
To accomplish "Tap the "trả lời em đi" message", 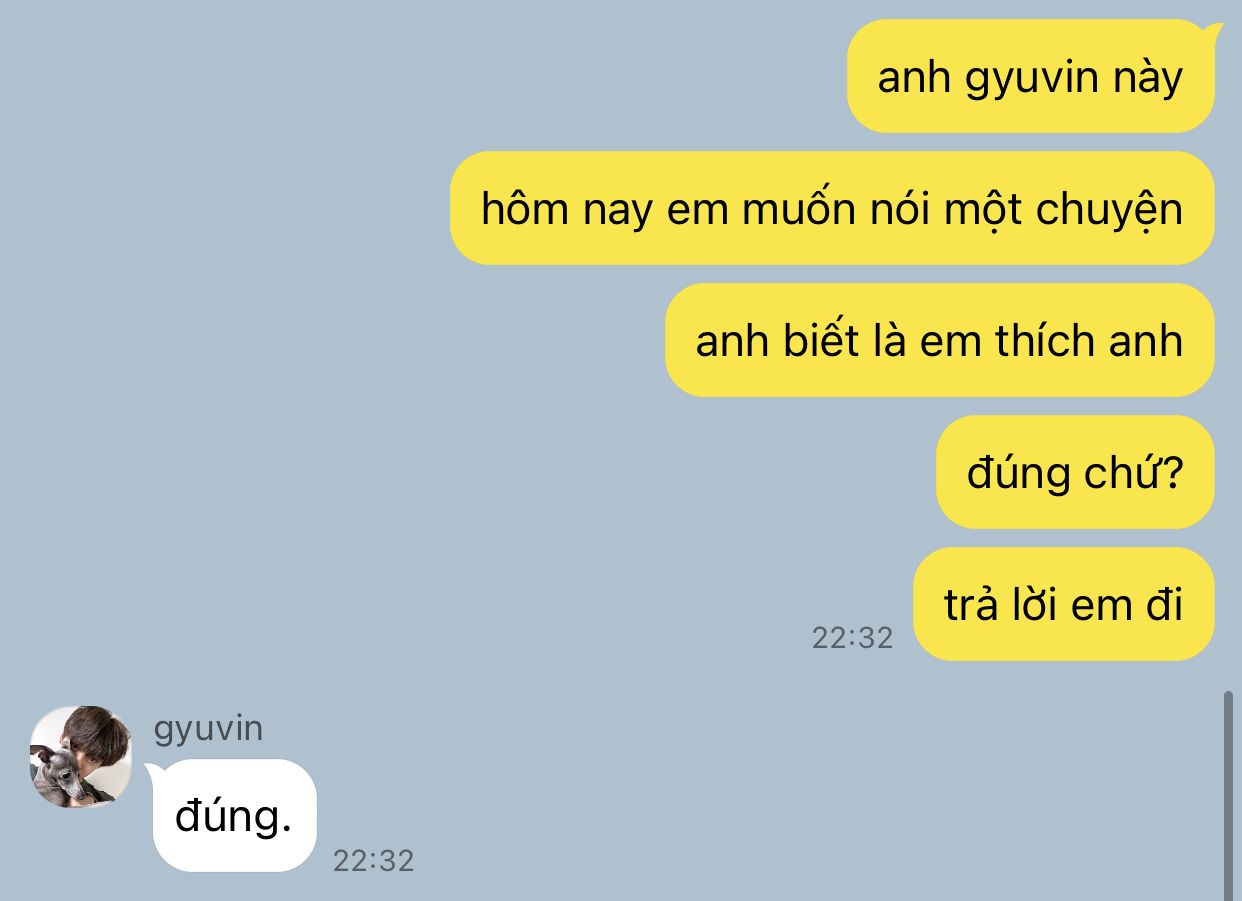I will point(1064,604).
